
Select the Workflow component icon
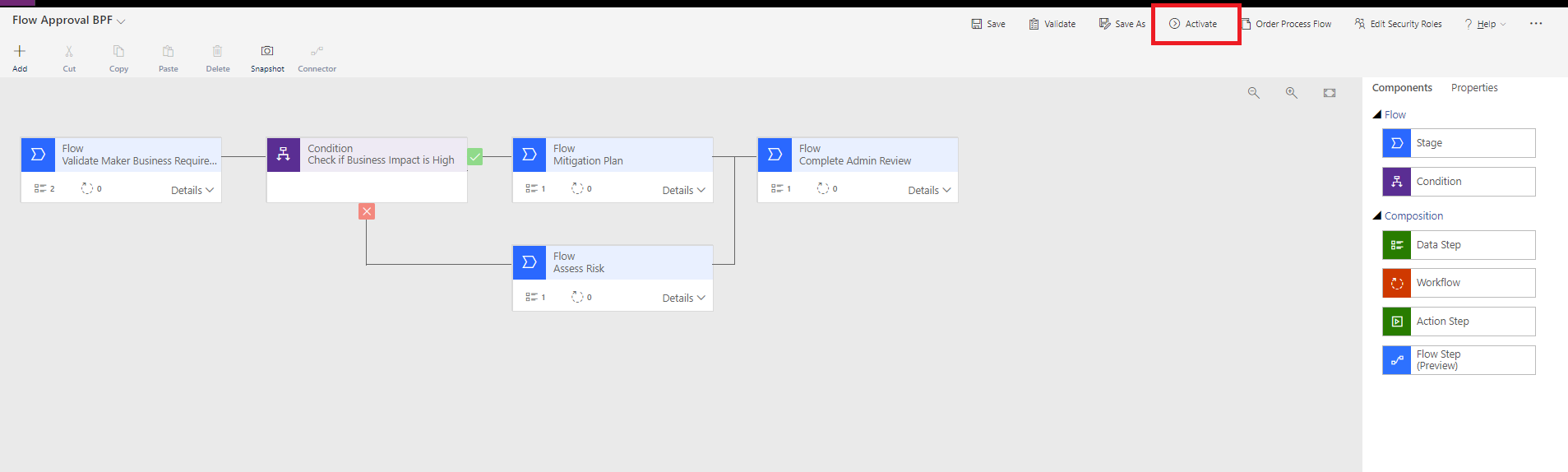1397,283
